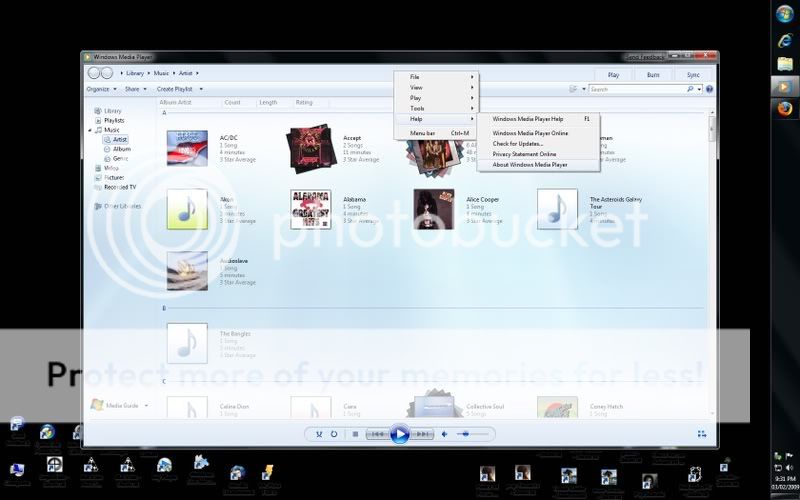Select Alice Cooper album thumbnail
Viewport: 800px width, 500px height.
pyautogui.click(x=434, y=209)
